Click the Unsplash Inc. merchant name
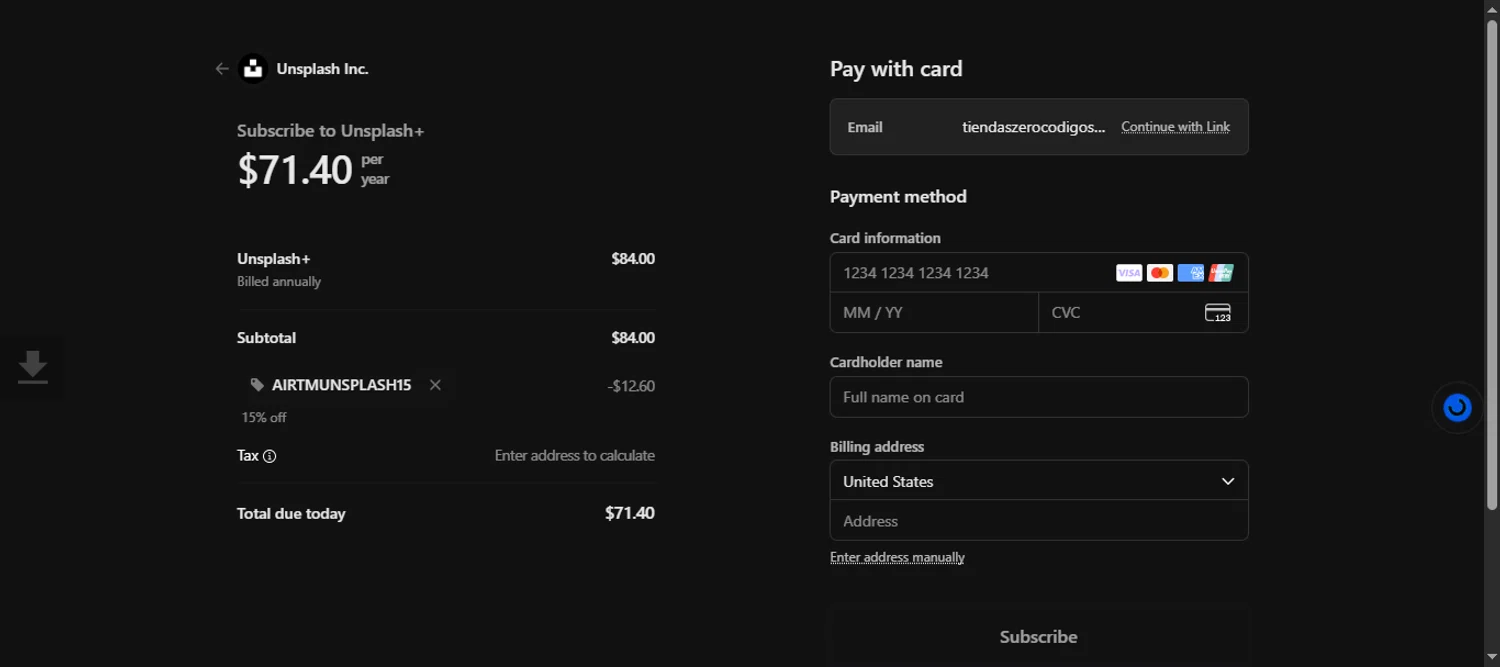Image resolution: width=1500 pixels, height=667 pixels. click(322, 69)
